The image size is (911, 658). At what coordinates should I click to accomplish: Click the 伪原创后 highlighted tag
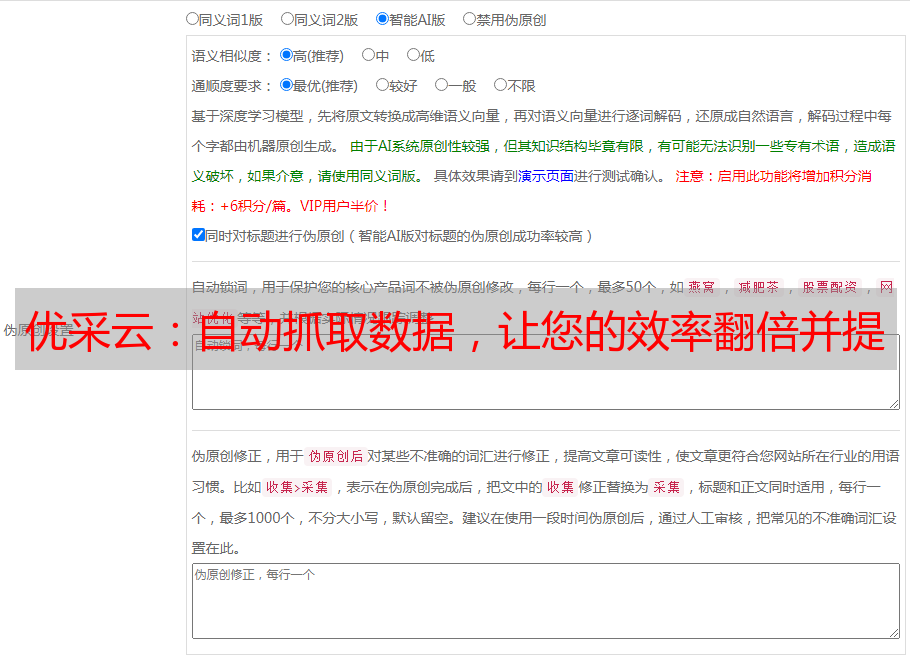[x=336, y=456]
